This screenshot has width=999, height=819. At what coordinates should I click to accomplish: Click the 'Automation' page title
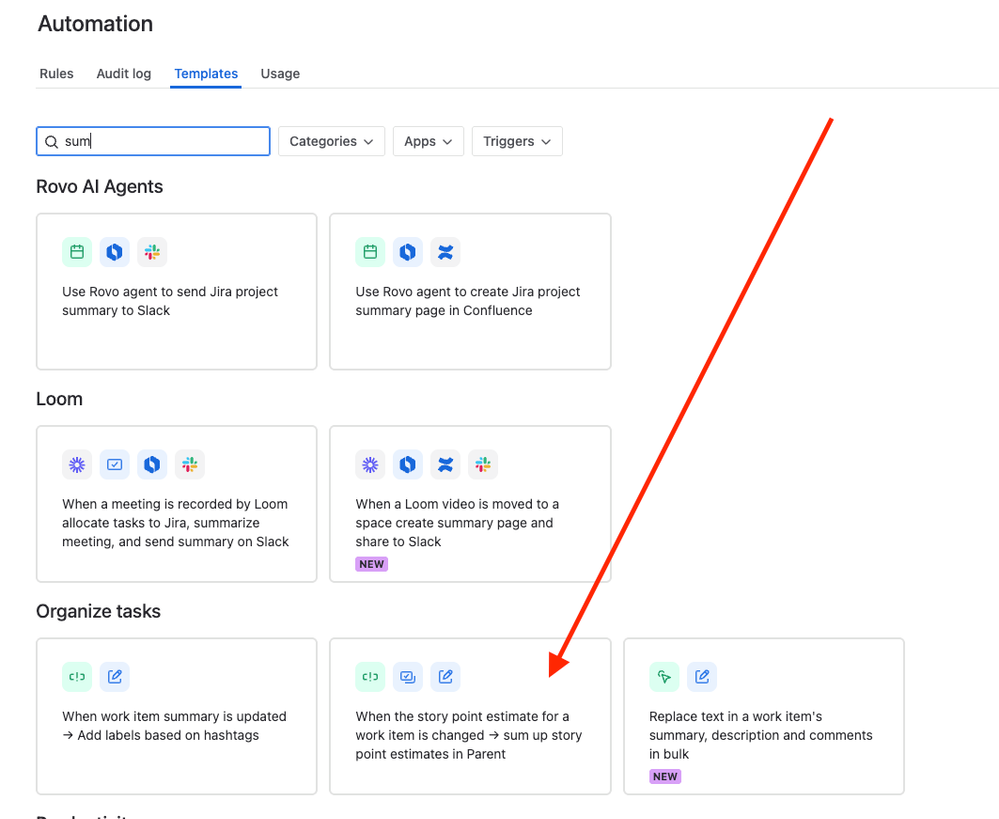(96, 24)
